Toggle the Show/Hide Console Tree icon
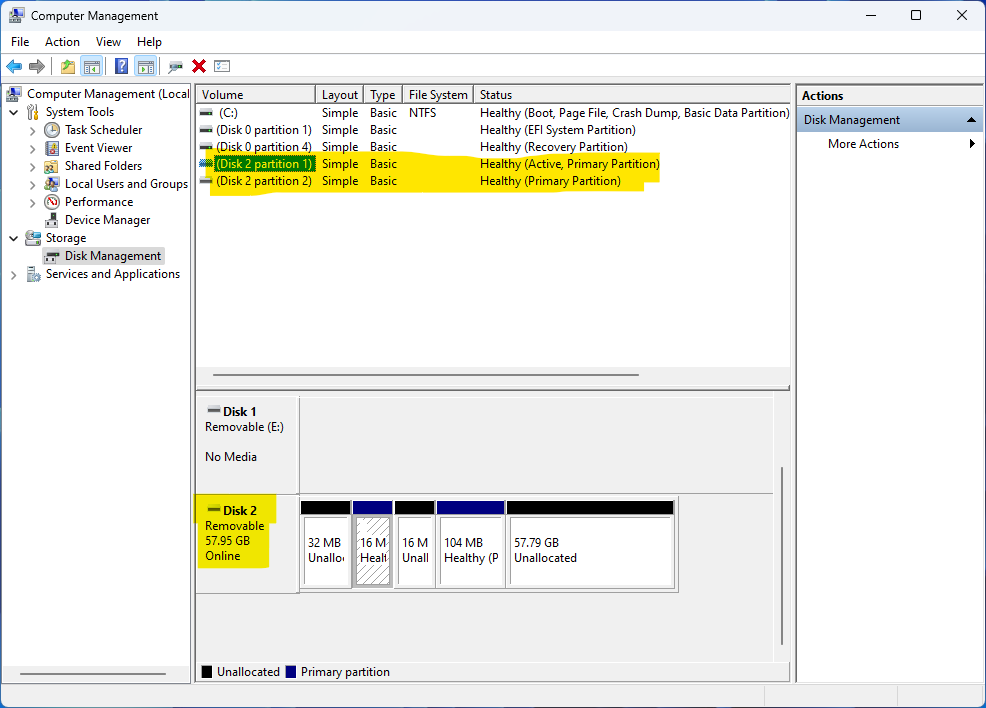 point(91,66)
